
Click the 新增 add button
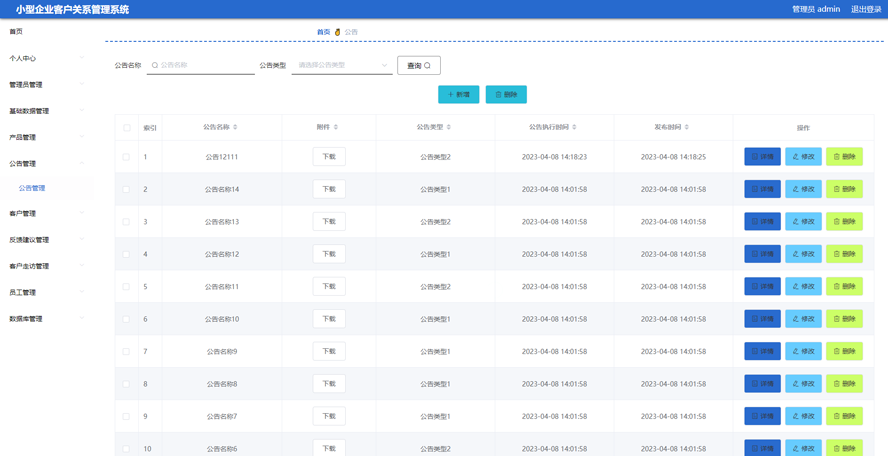coord(459,95)
